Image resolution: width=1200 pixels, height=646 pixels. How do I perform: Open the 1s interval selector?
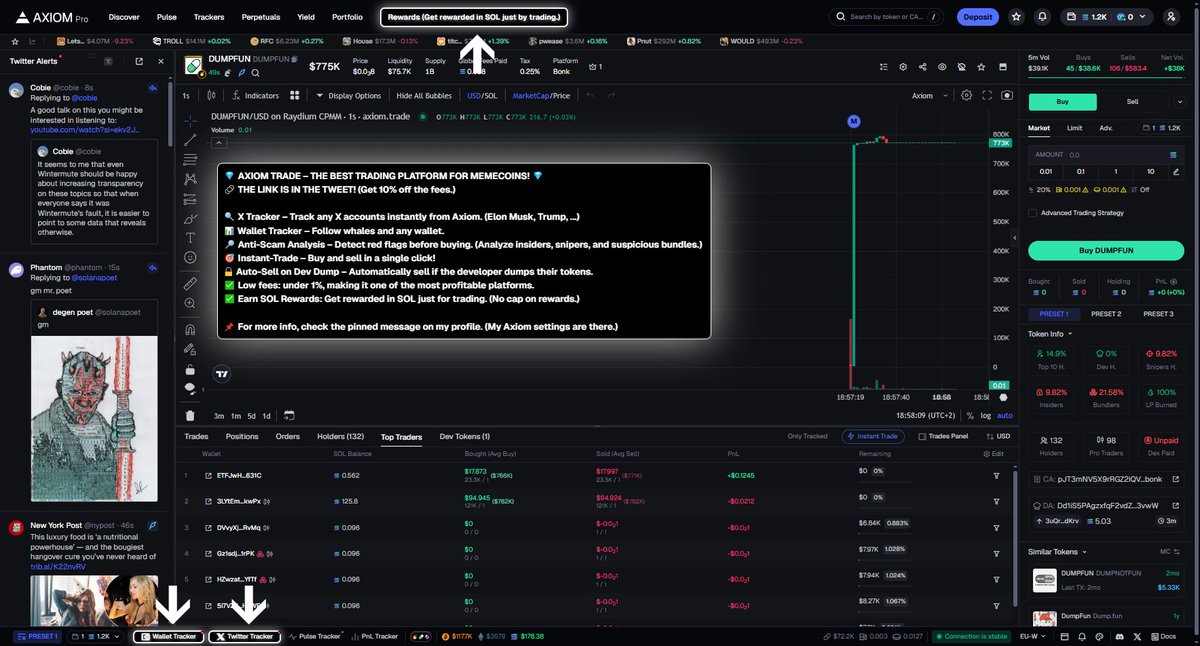[186, 96]
